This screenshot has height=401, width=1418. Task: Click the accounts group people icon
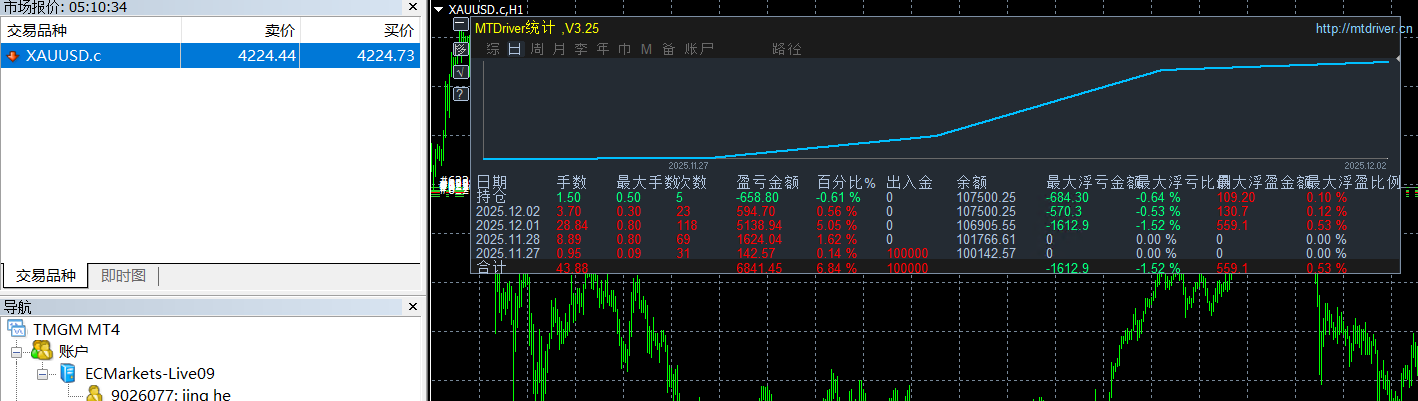pos(41,350)
